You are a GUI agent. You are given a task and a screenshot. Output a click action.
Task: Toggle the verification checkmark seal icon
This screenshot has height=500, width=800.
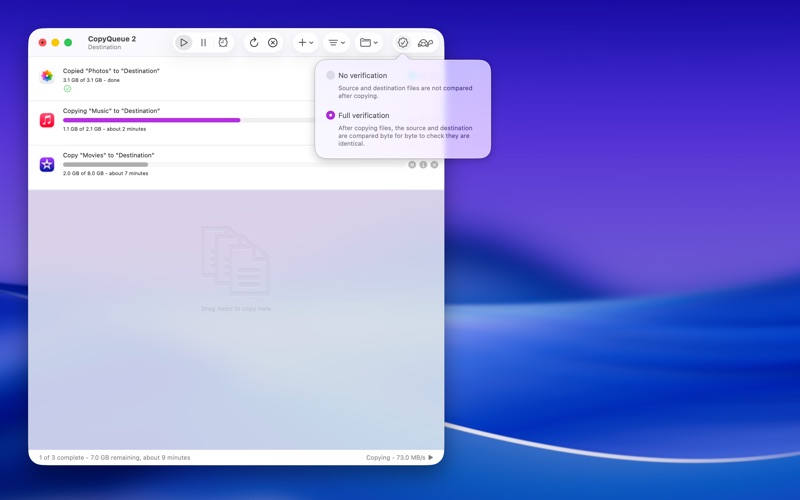403,43
